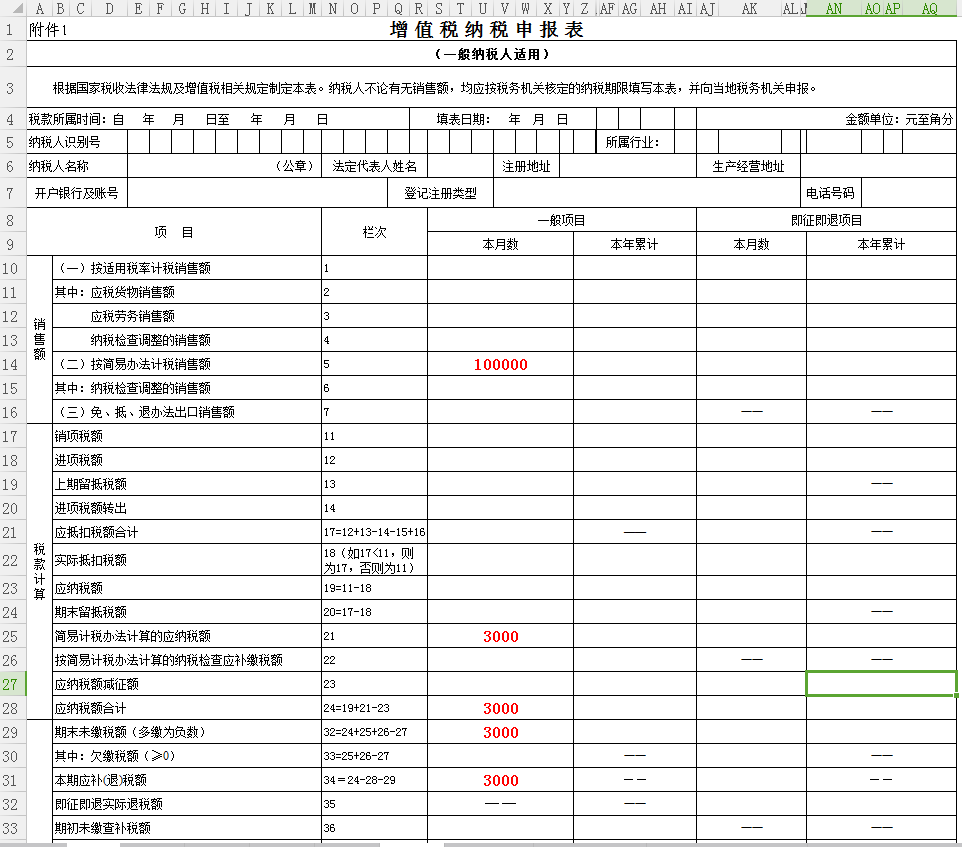Click the 即征即退项目 header cell
This screenshot has height=847, width=962.
pyautogui.click(x=825, y=220)
